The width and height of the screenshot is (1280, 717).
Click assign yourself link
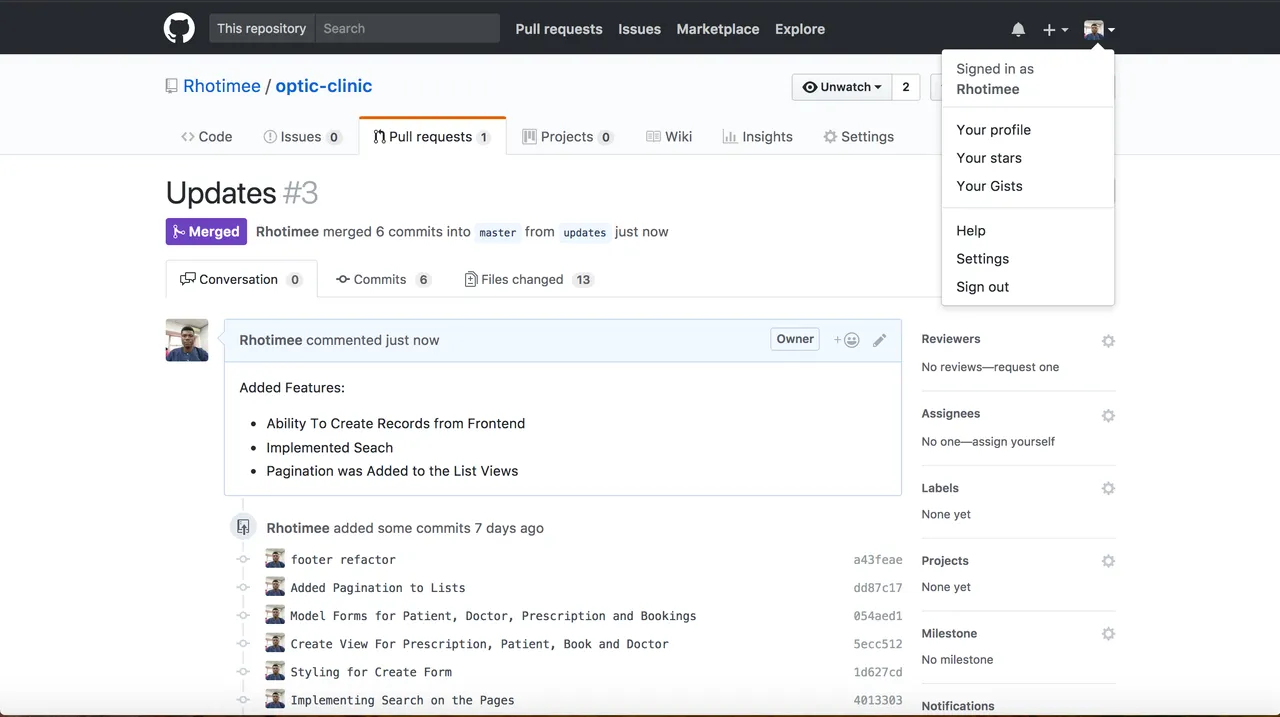(x=1011, y=441)
